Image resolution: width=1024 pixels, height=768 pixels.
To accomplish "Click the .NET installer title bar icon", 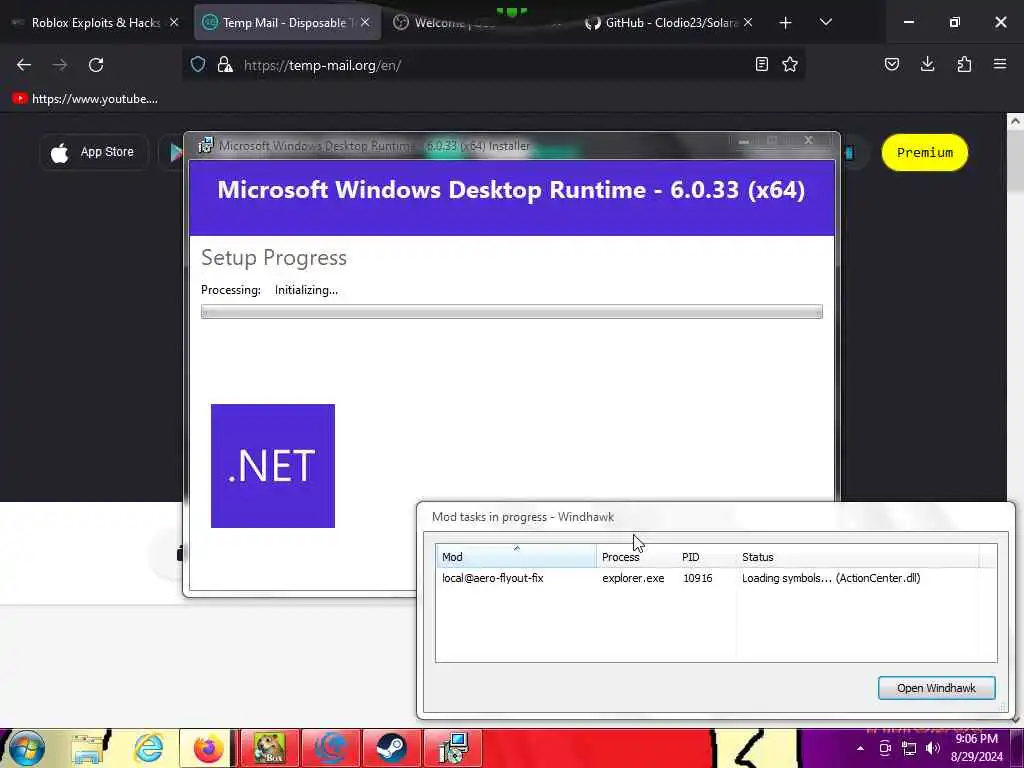I will 206,145.
